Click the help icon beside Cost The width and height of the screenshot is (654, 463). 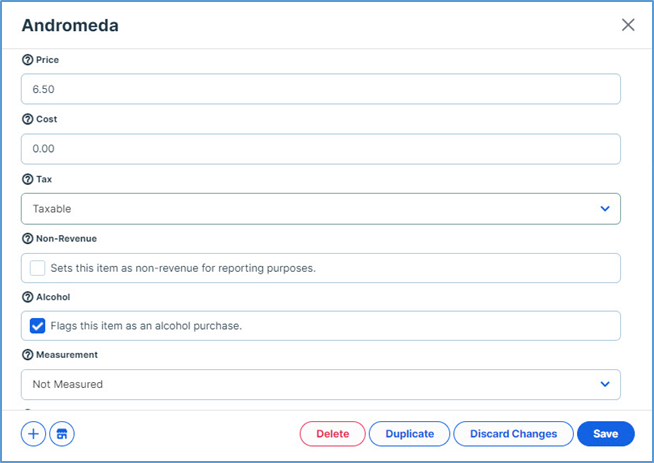(x=27, y=119)
